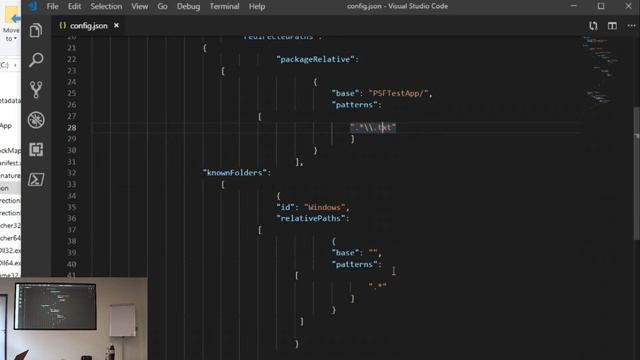This screenshot has height=360, width=640.
Task: Click "patterns" key on line 26
Action: click(x=354, y=105)
